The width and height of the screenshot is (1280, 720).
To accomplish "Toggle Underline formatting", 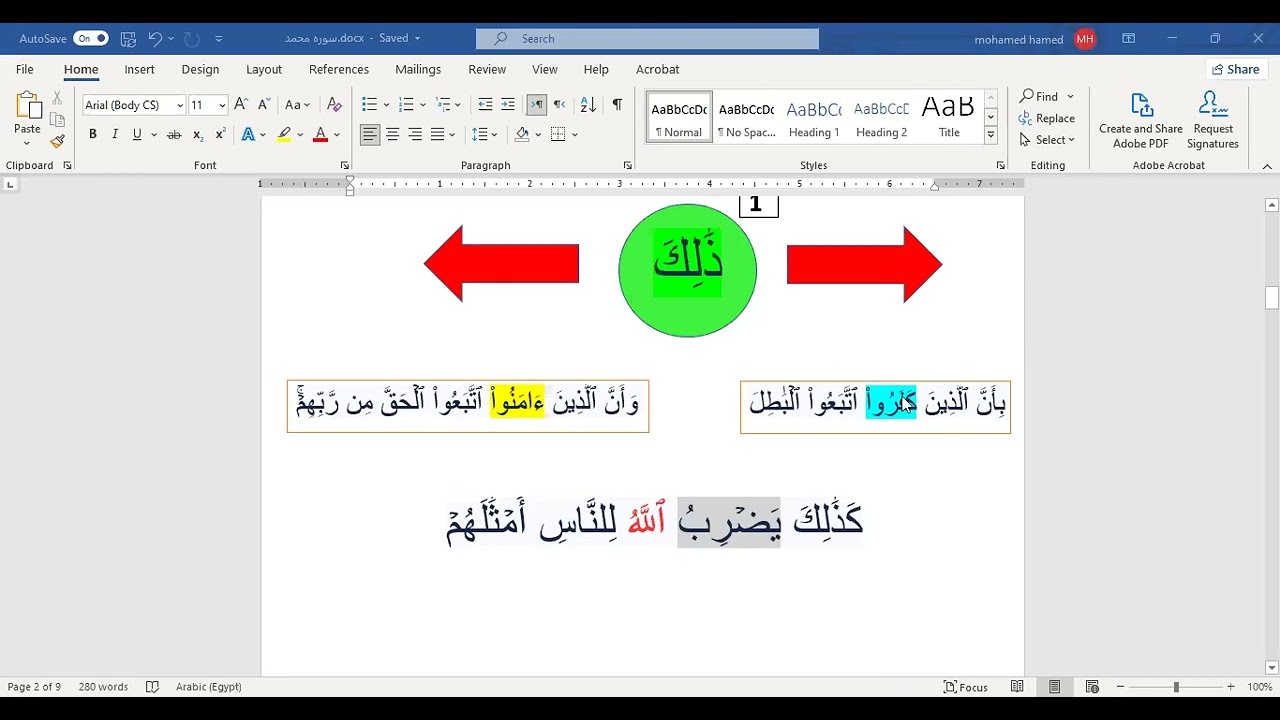I will [137, 134].
